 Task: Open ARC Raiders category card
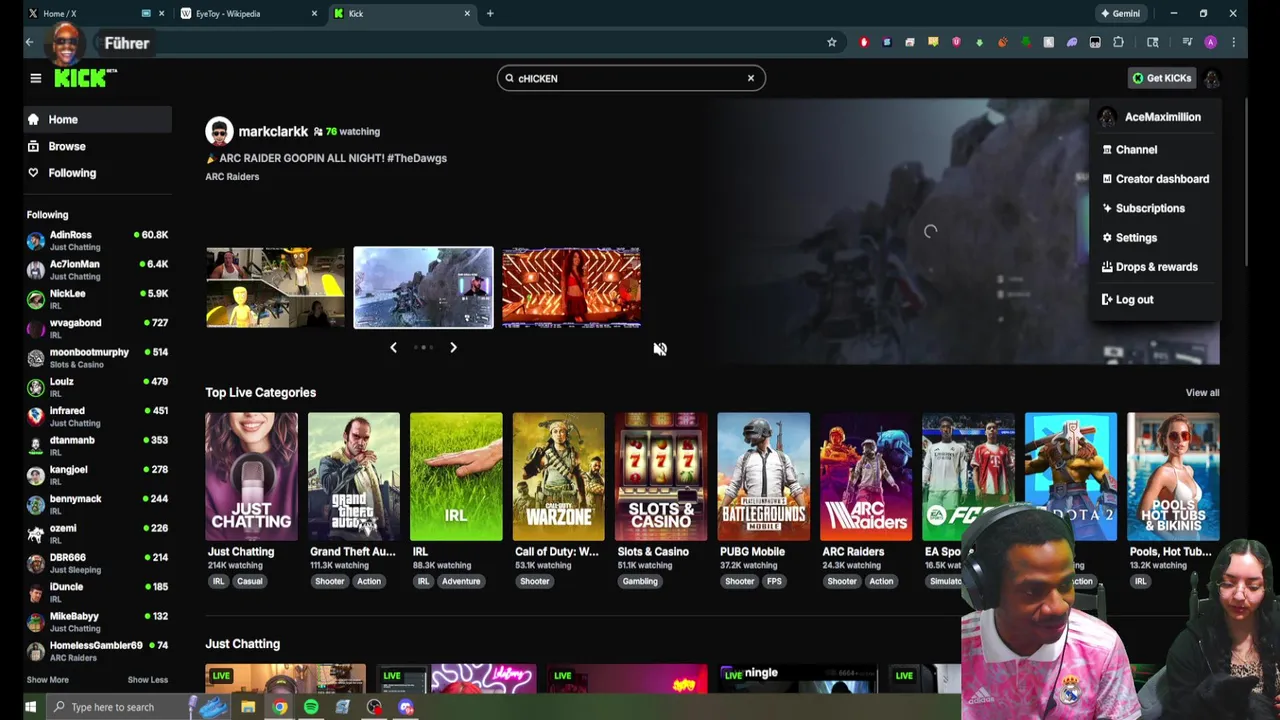(x=866, y=477)
